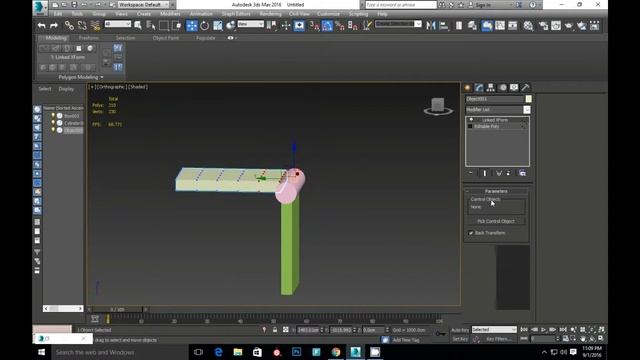The height and width of the screenshot is (360, 640).
Task: Click the Pick Control Object button
Action: pyautogui.click(x=496, y=221)
